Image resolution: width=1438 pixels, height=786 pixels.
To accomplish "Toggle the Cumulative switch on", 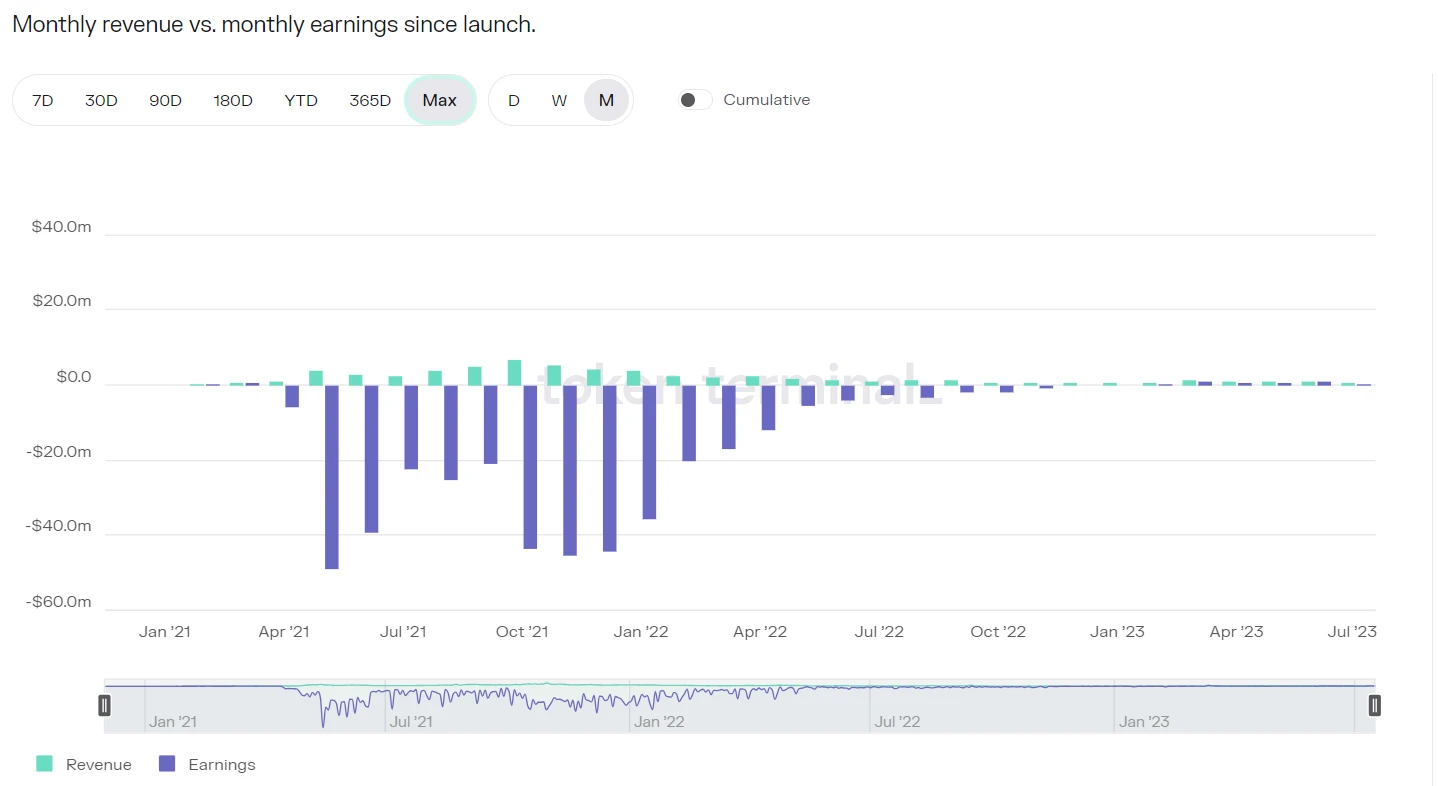I will [695, 100].
